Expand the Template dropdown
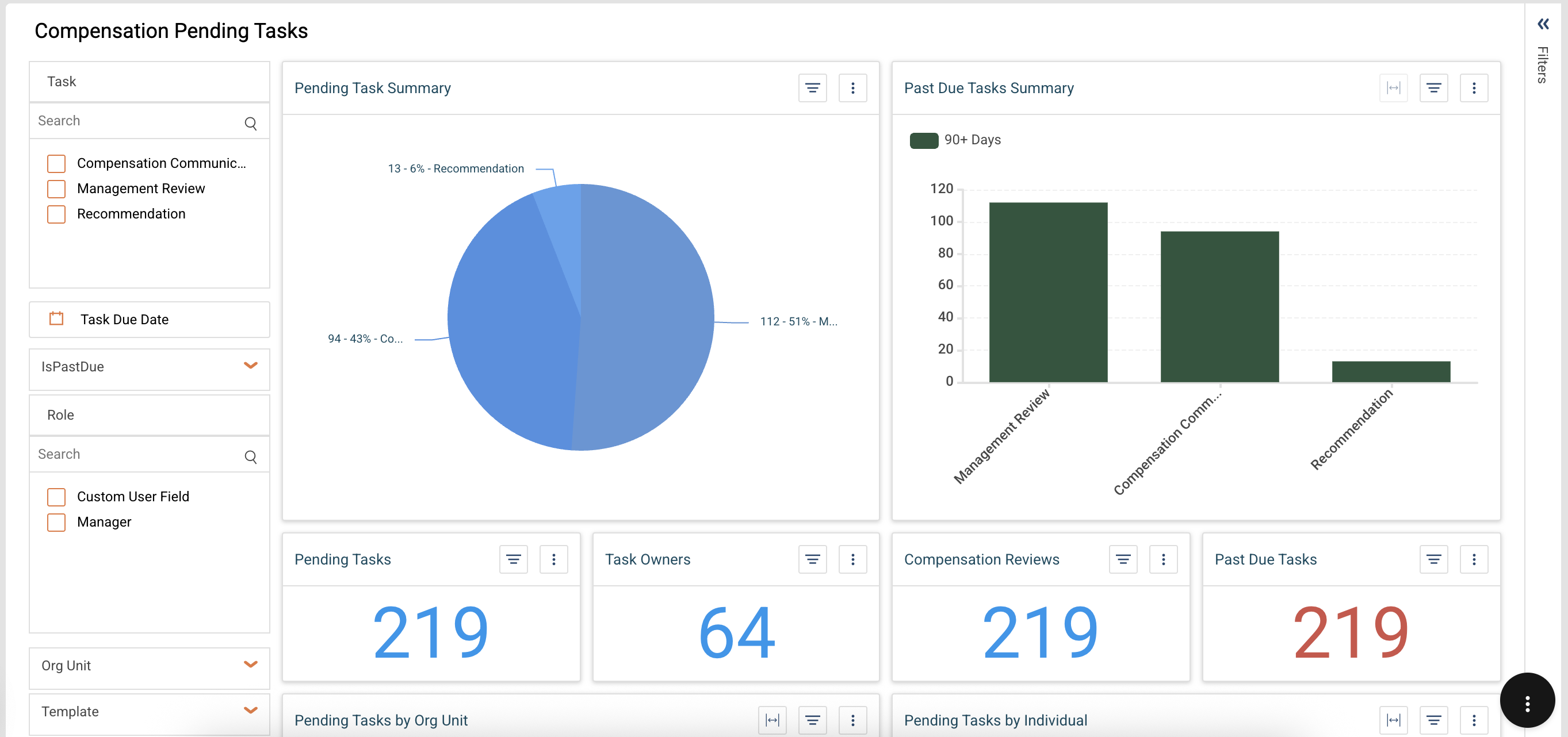Image resolution: width=1568 pixels, height=737 pixels. click(x=250, y=710)
